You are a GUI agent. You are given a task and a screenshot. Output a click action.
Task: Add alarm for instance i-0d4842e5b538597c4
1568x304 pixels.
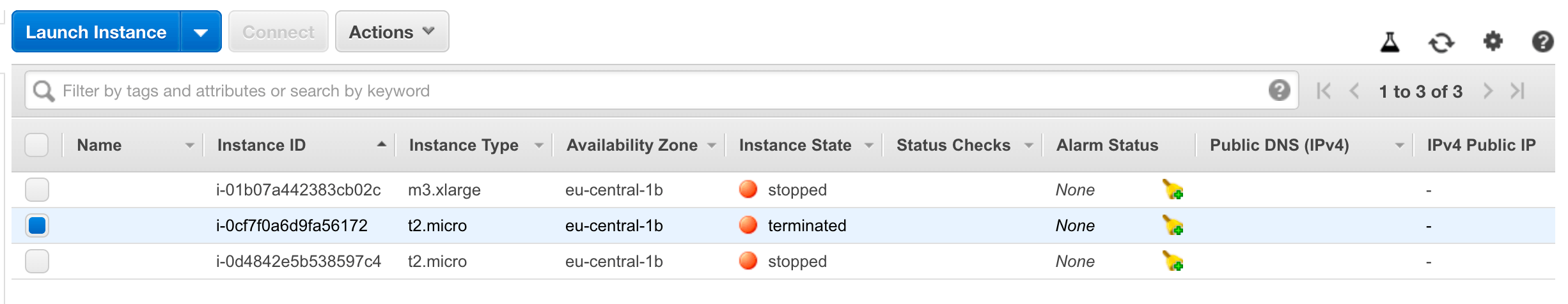click(x=1173, y=261)
